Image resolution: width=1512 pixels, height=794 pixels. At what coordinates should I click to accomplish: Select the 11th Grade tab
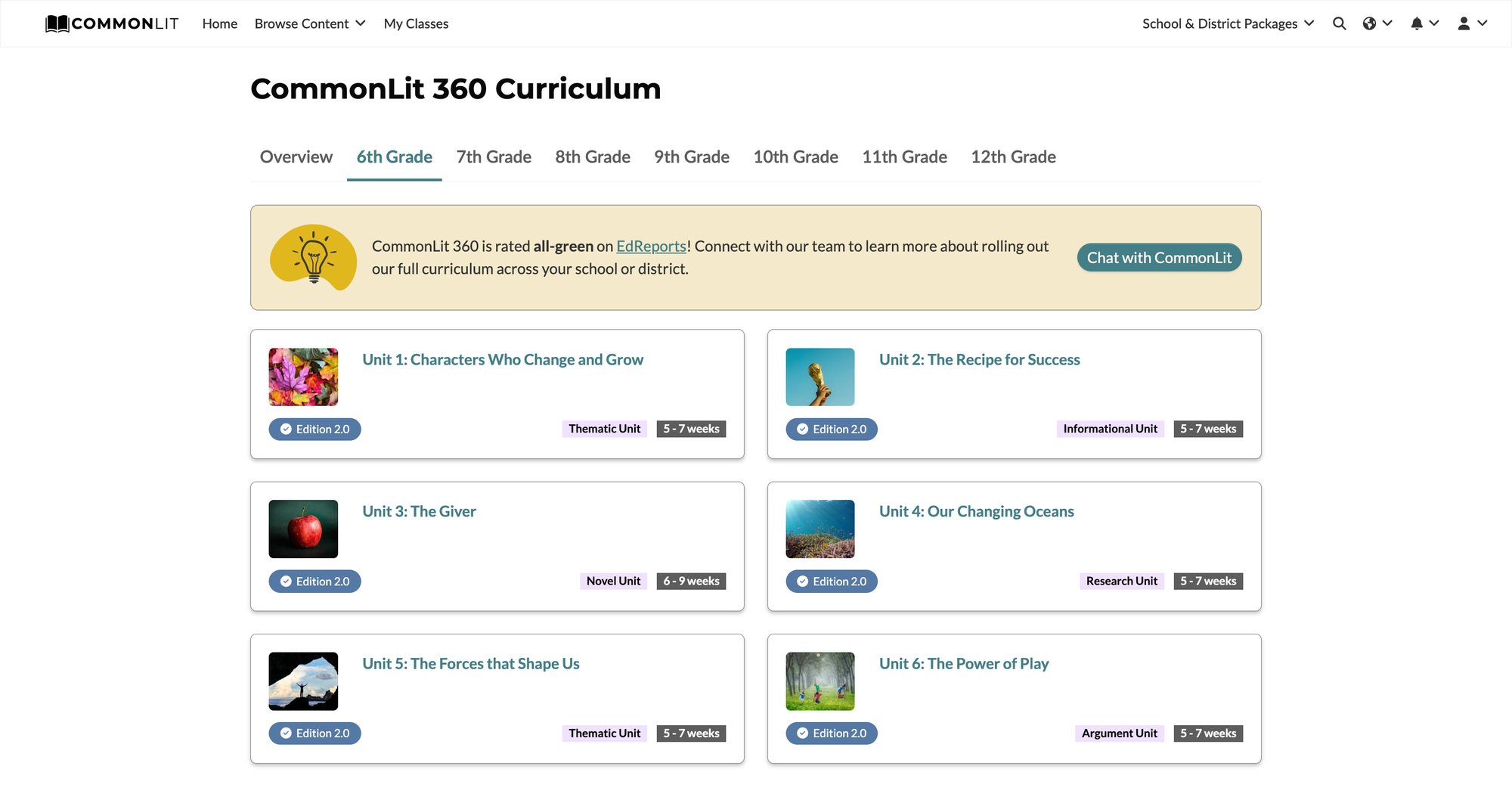904,157
